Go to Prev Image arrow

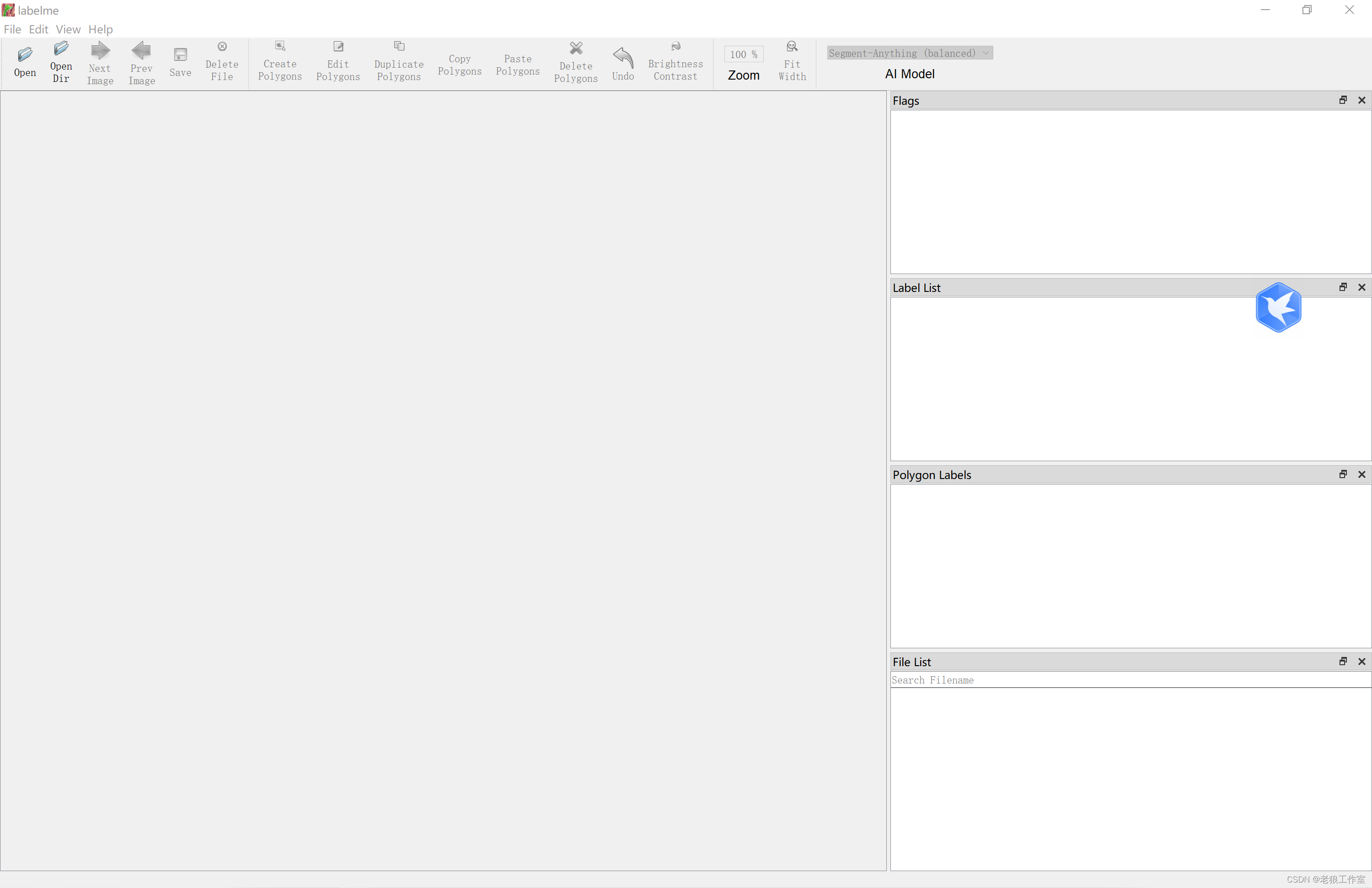point(141,51)
